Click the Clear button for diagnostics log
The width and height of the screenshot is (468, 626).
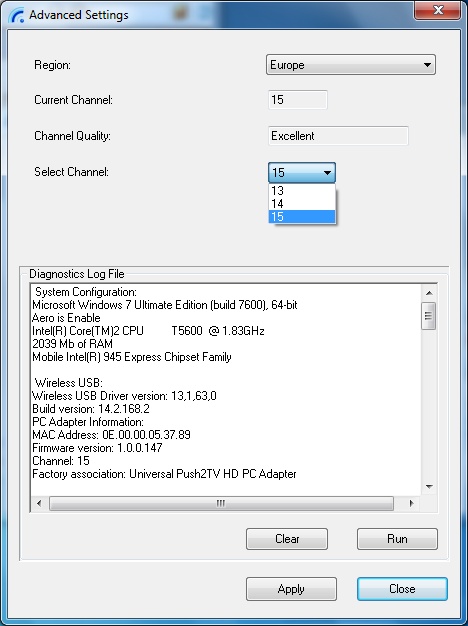tap(287, 539)
